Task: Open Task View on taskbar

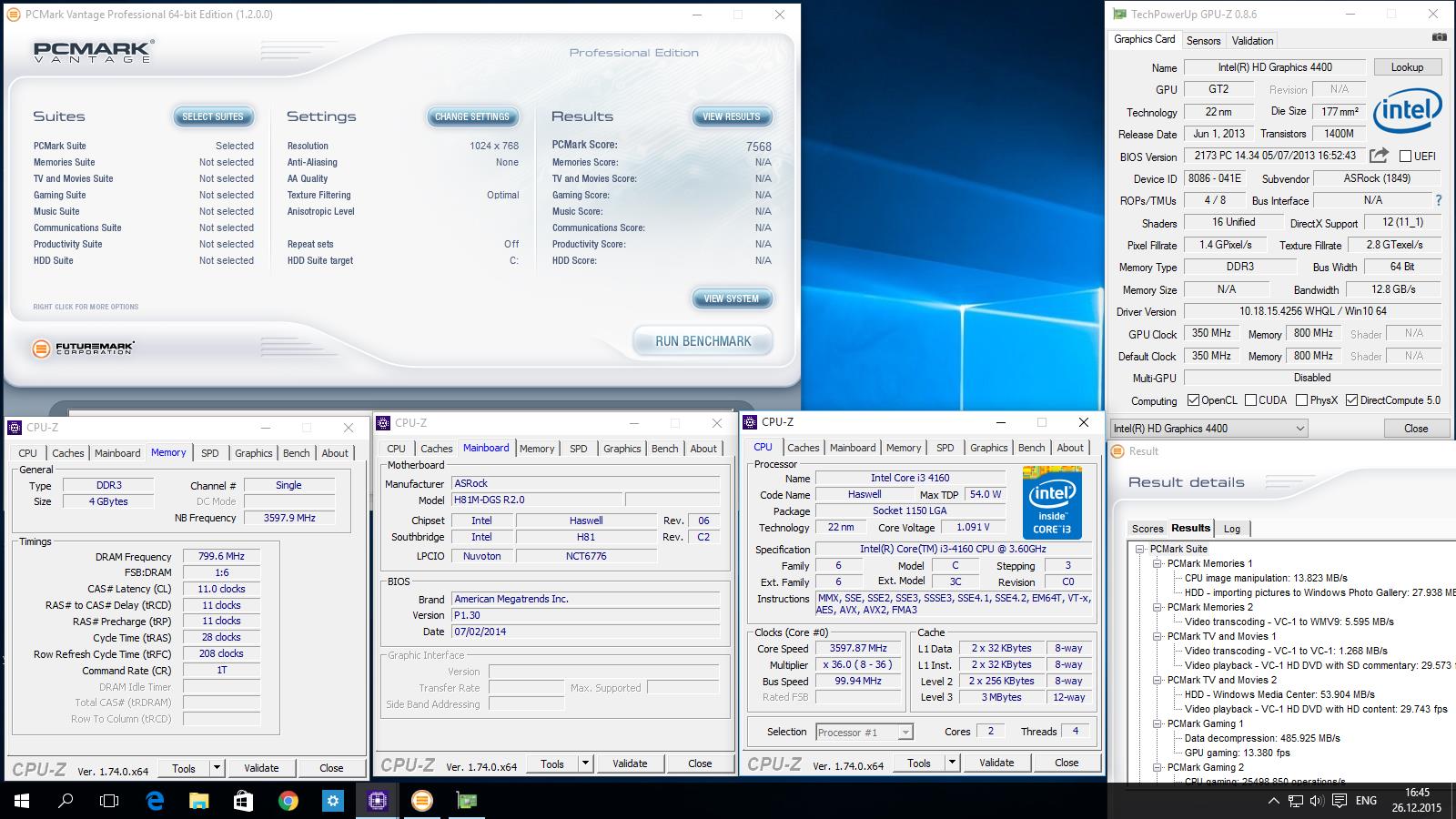Action: point(109,801)
